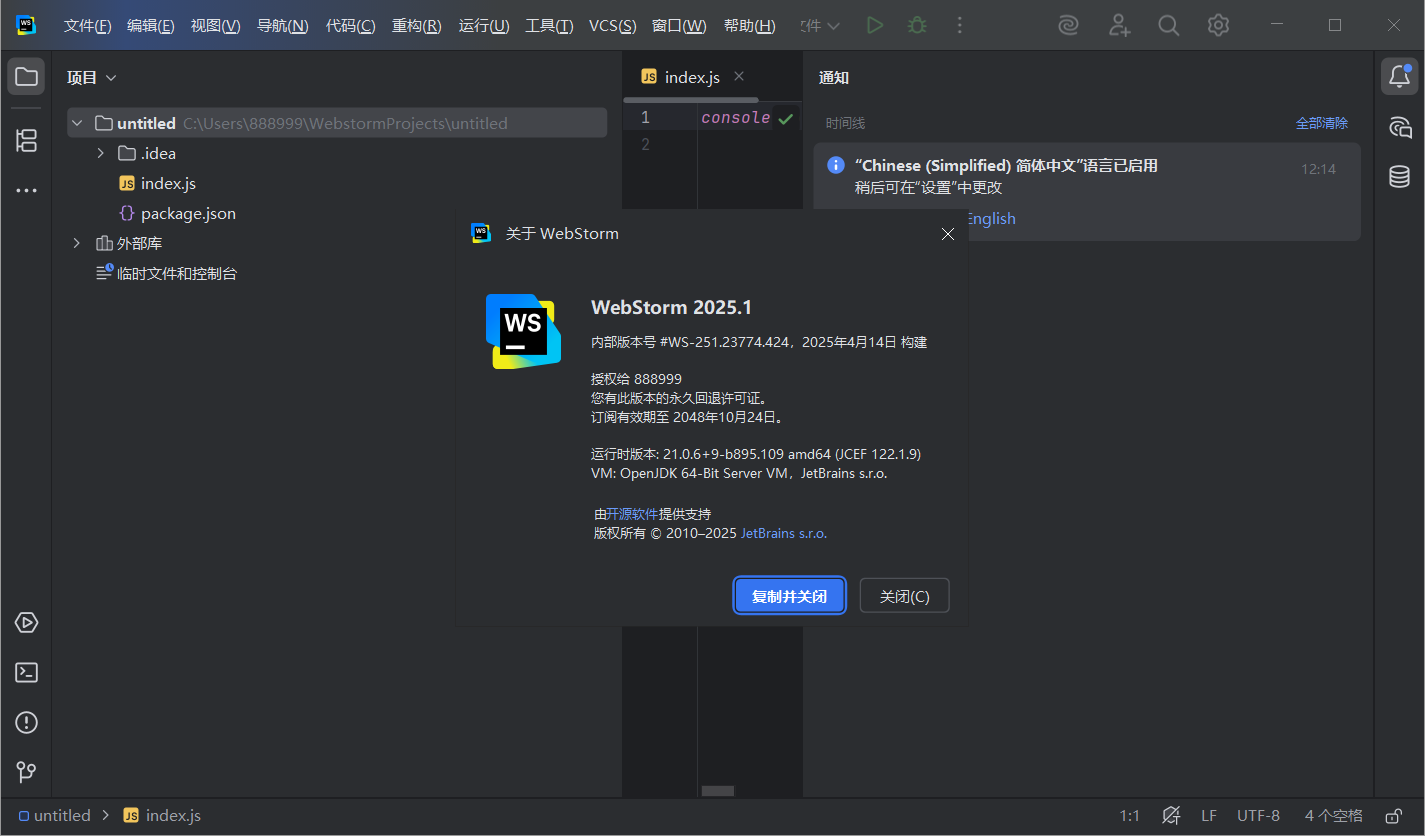Toggle the read-only lock icon in status bar
The height and width of the screenshot is (836, 1425).
pos(1393,816)
